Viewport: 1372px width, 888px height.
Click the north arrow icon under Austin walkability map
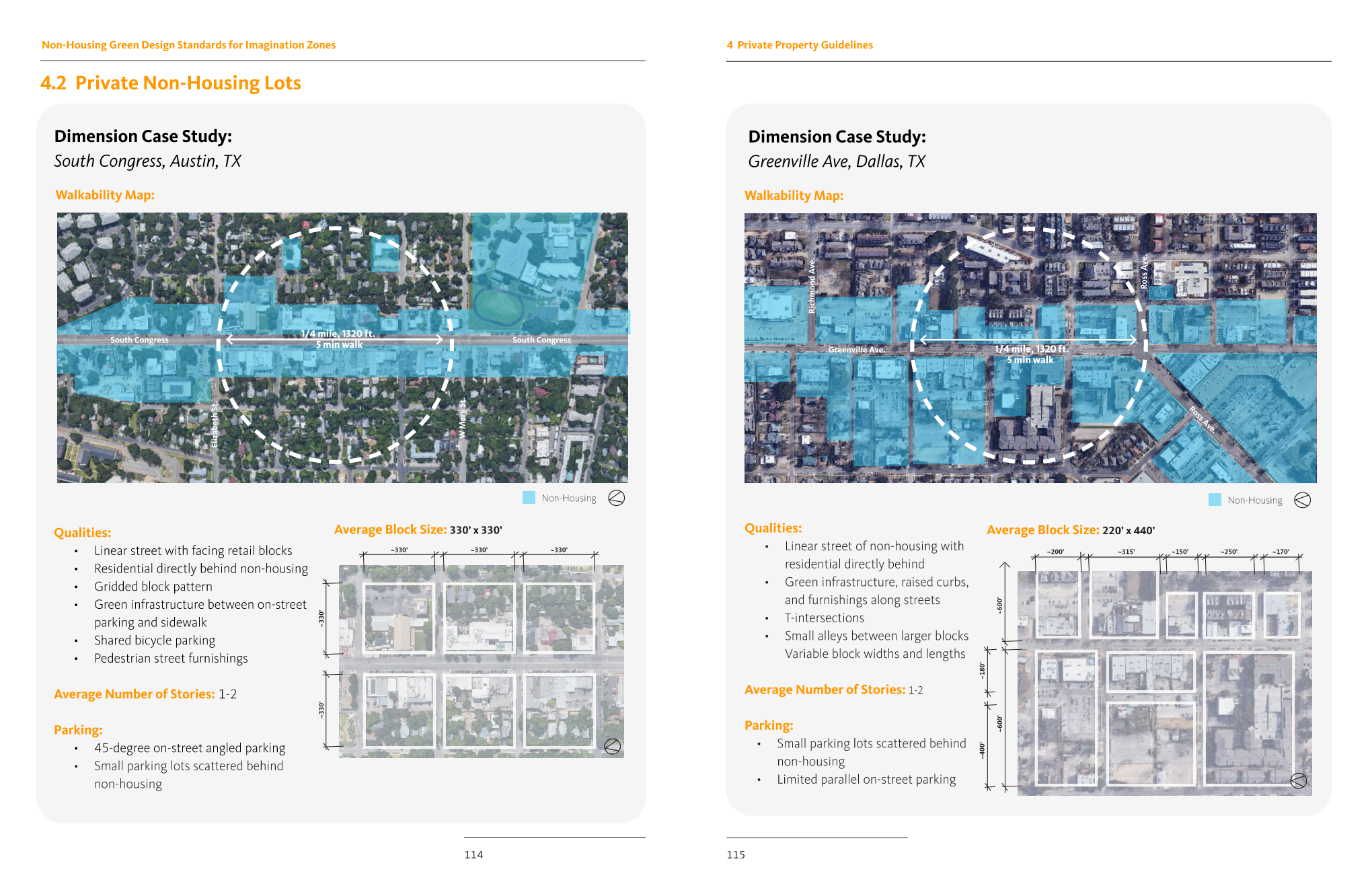coord(616,498)
